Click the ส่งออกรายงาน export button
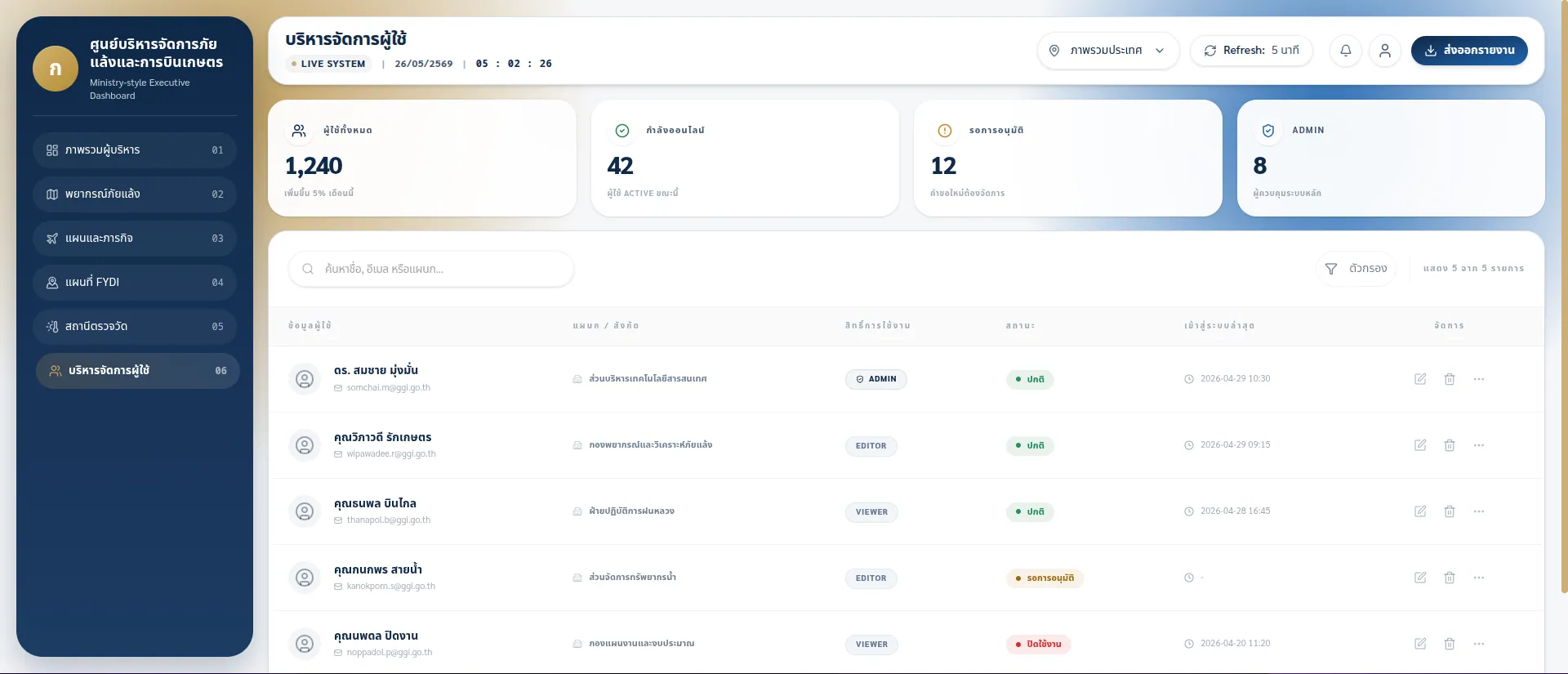The height and width of the screenshot is (674, 1568). (x=1469, y=51)
